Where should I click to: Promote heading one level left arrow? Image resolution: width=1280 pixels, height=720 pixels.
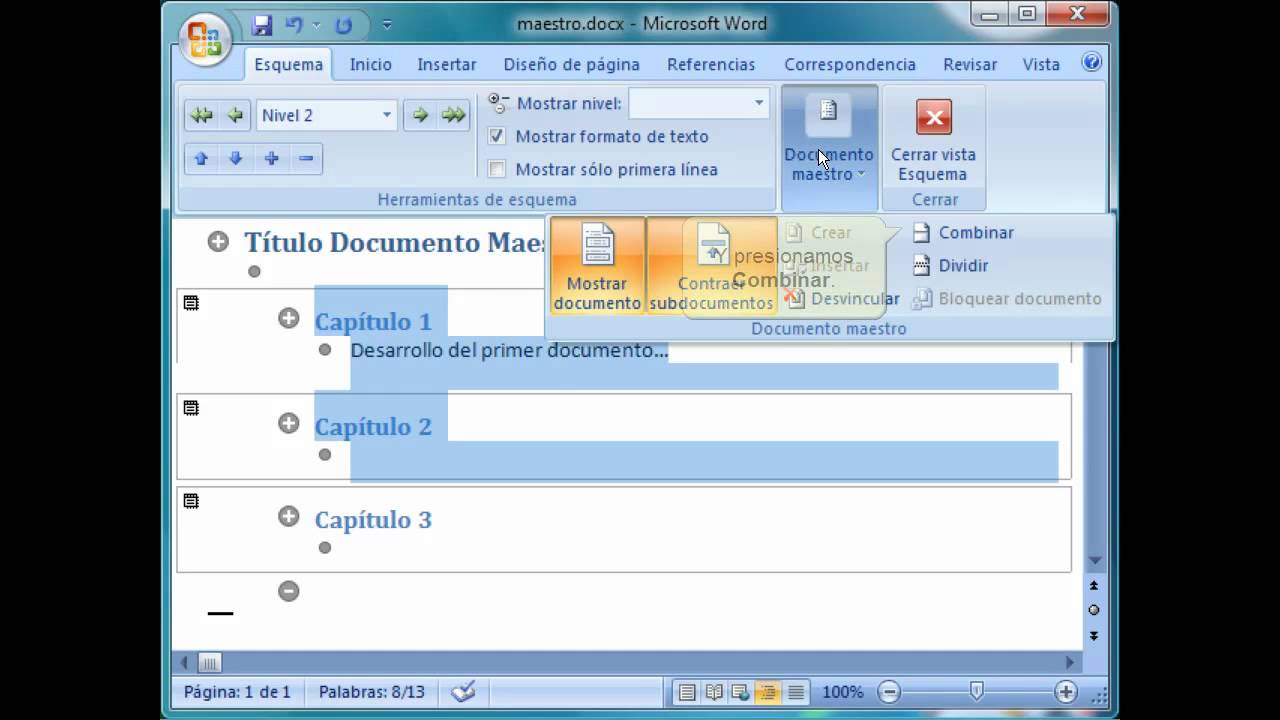235,115
